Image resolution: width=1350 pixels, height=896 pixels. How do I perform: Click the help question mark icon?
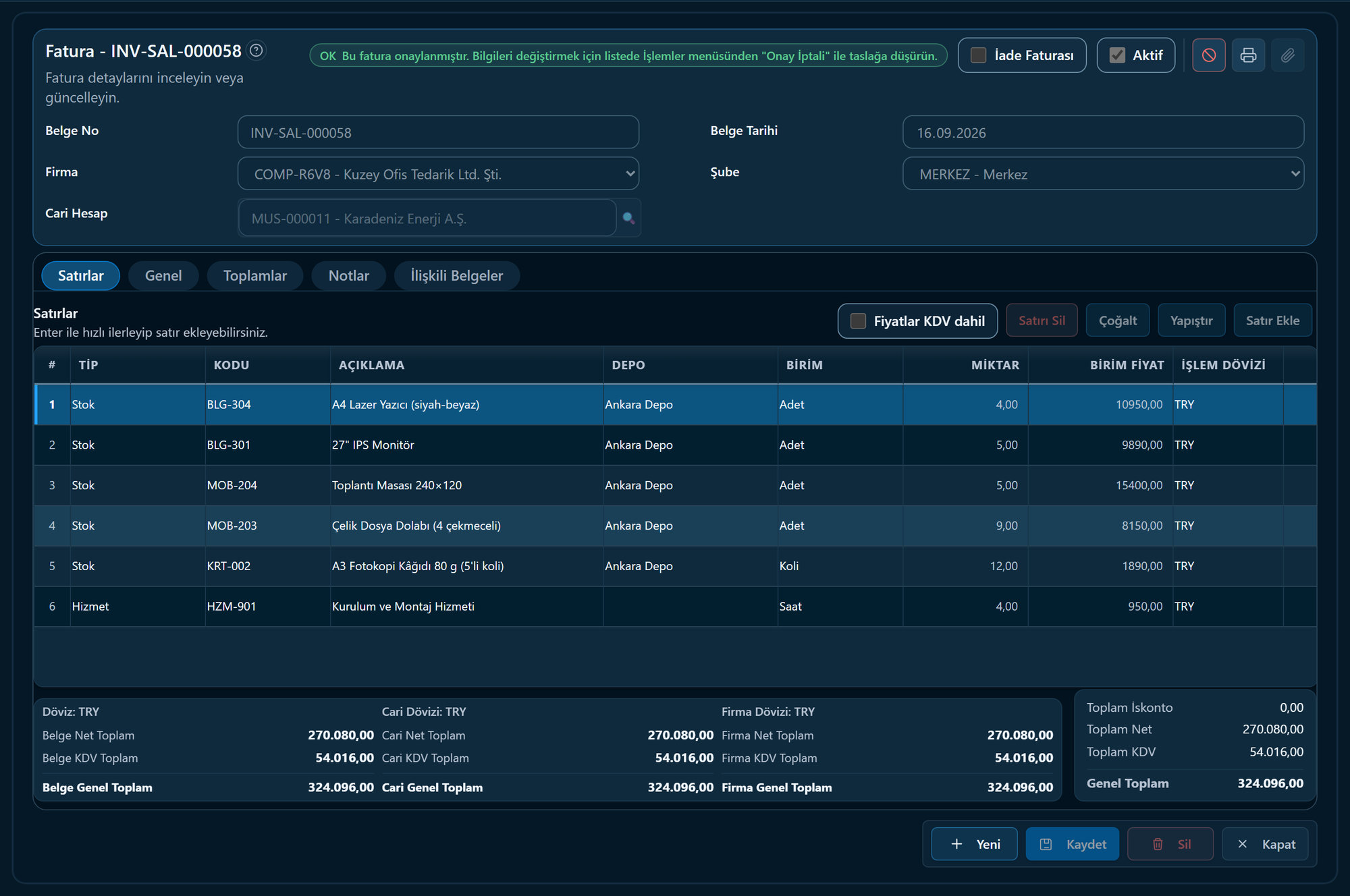pyautogui.click(x=256, y=51)
